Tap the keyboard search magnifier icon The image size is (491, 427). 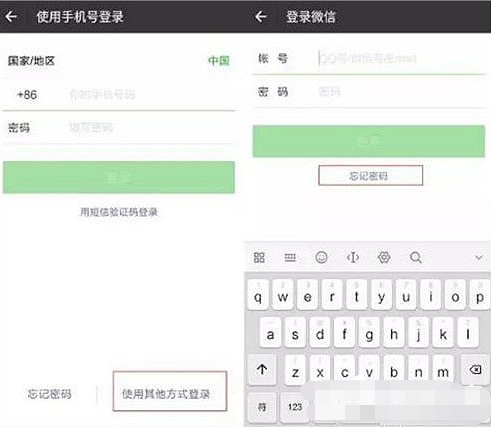point(416,257)
